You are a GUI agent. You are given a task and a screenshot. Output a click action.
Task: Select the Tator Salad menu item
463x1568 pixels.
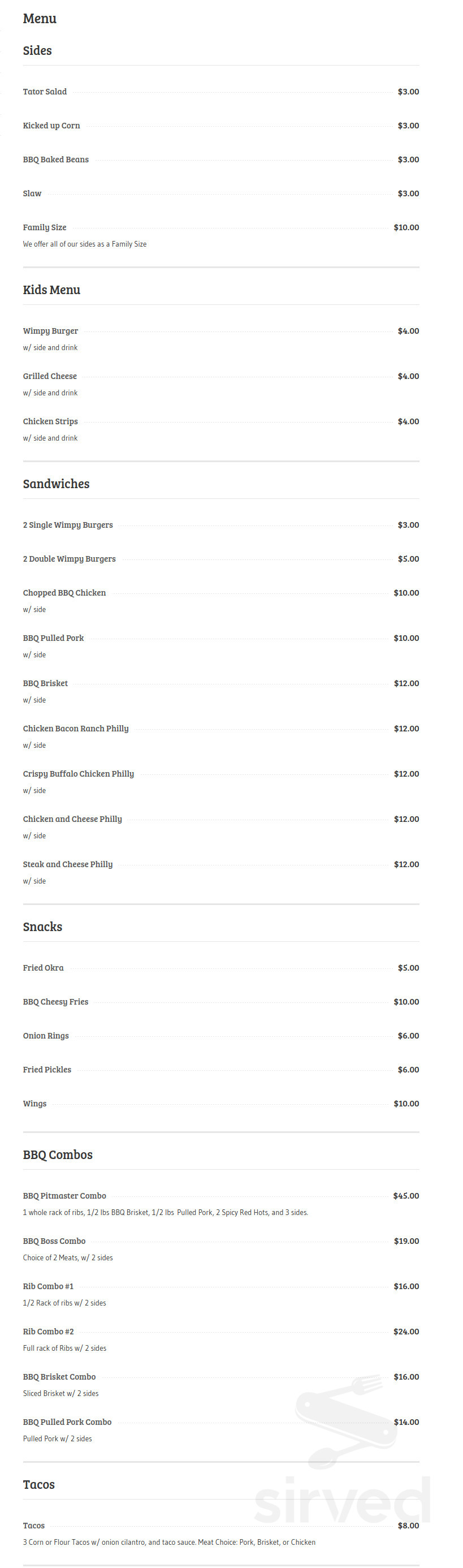tap(45, 92)
